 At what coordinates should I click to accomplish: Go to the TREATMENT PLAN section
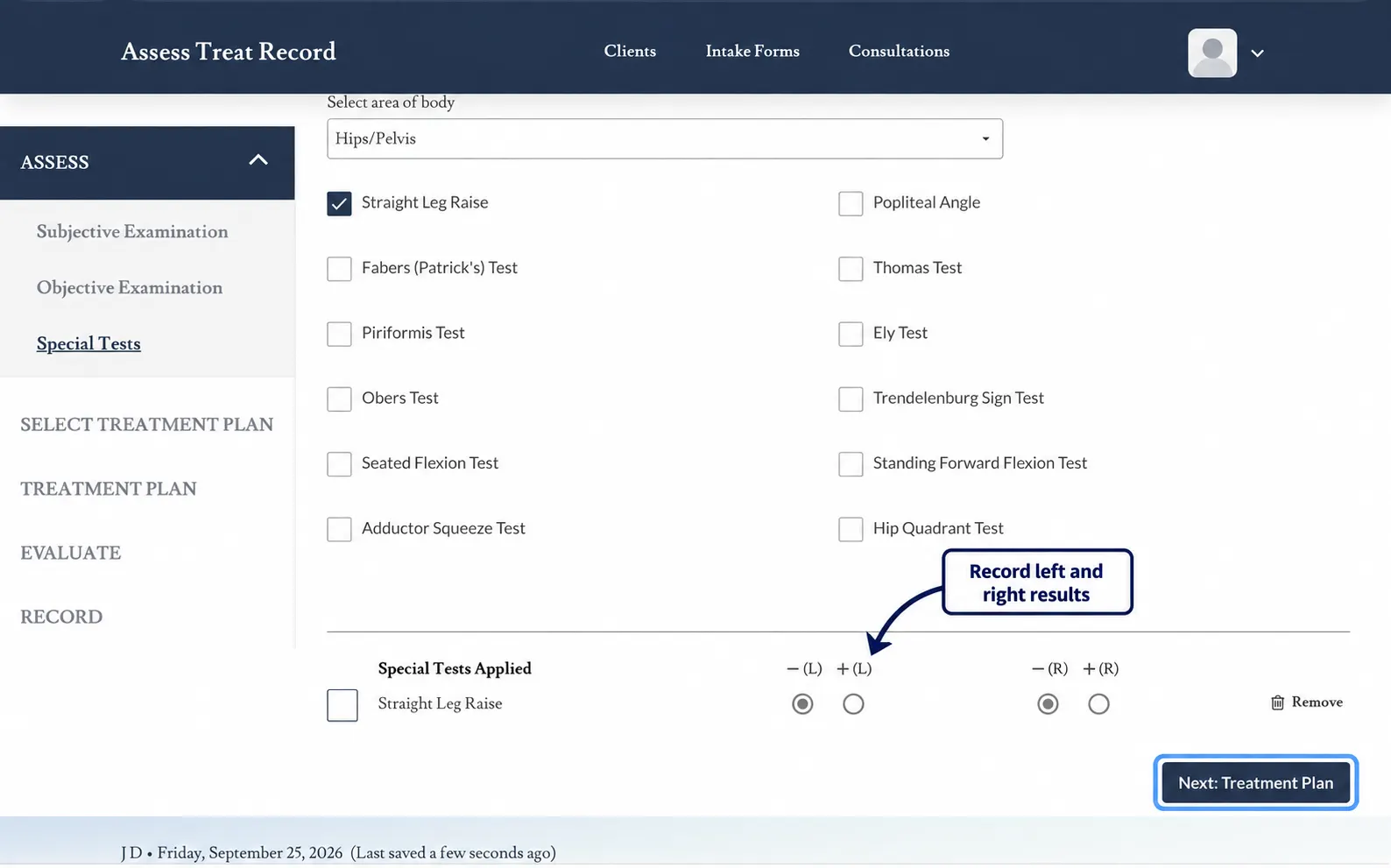109,488
